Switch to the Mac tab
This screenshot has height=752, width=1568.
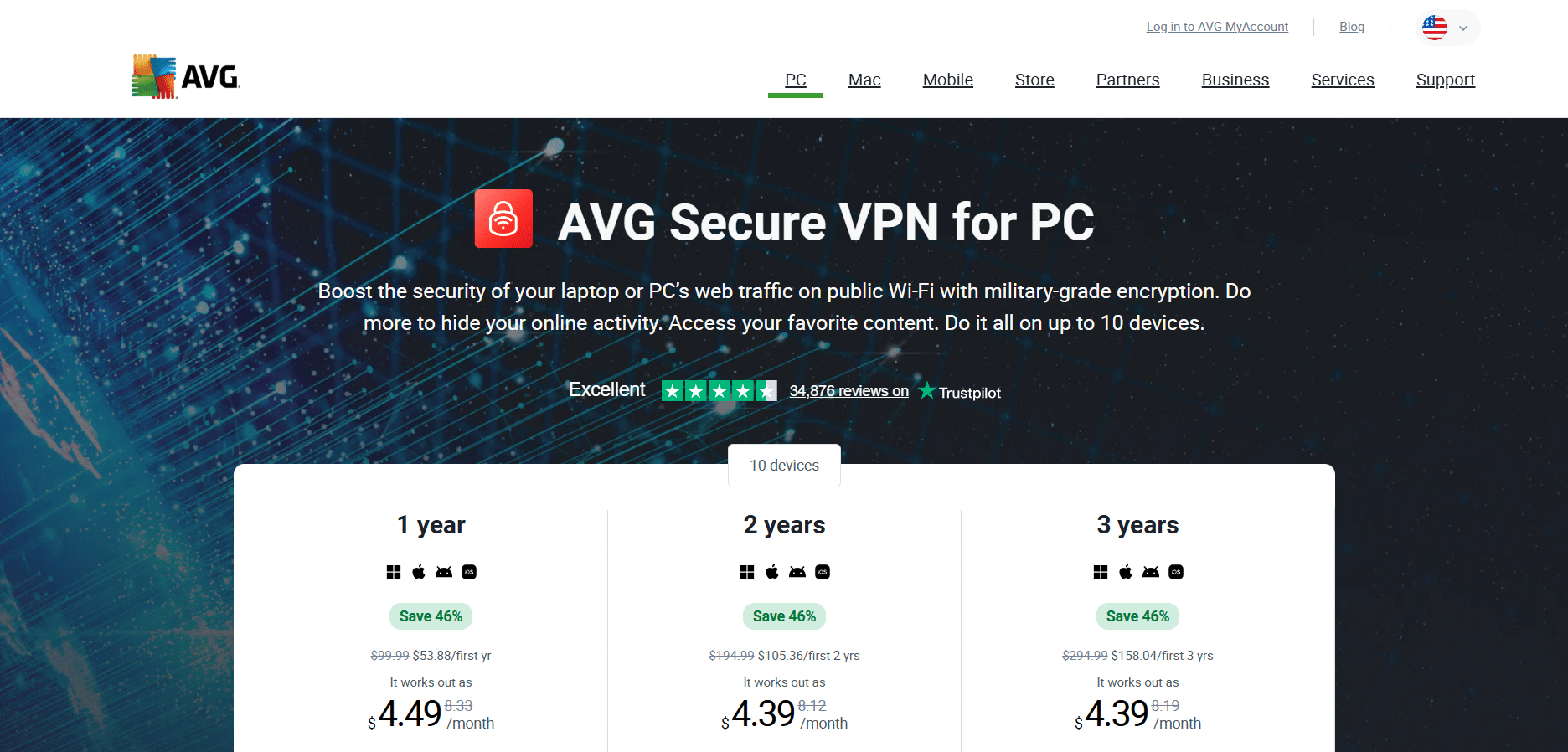pyautogui.click(x=864, y=80)
